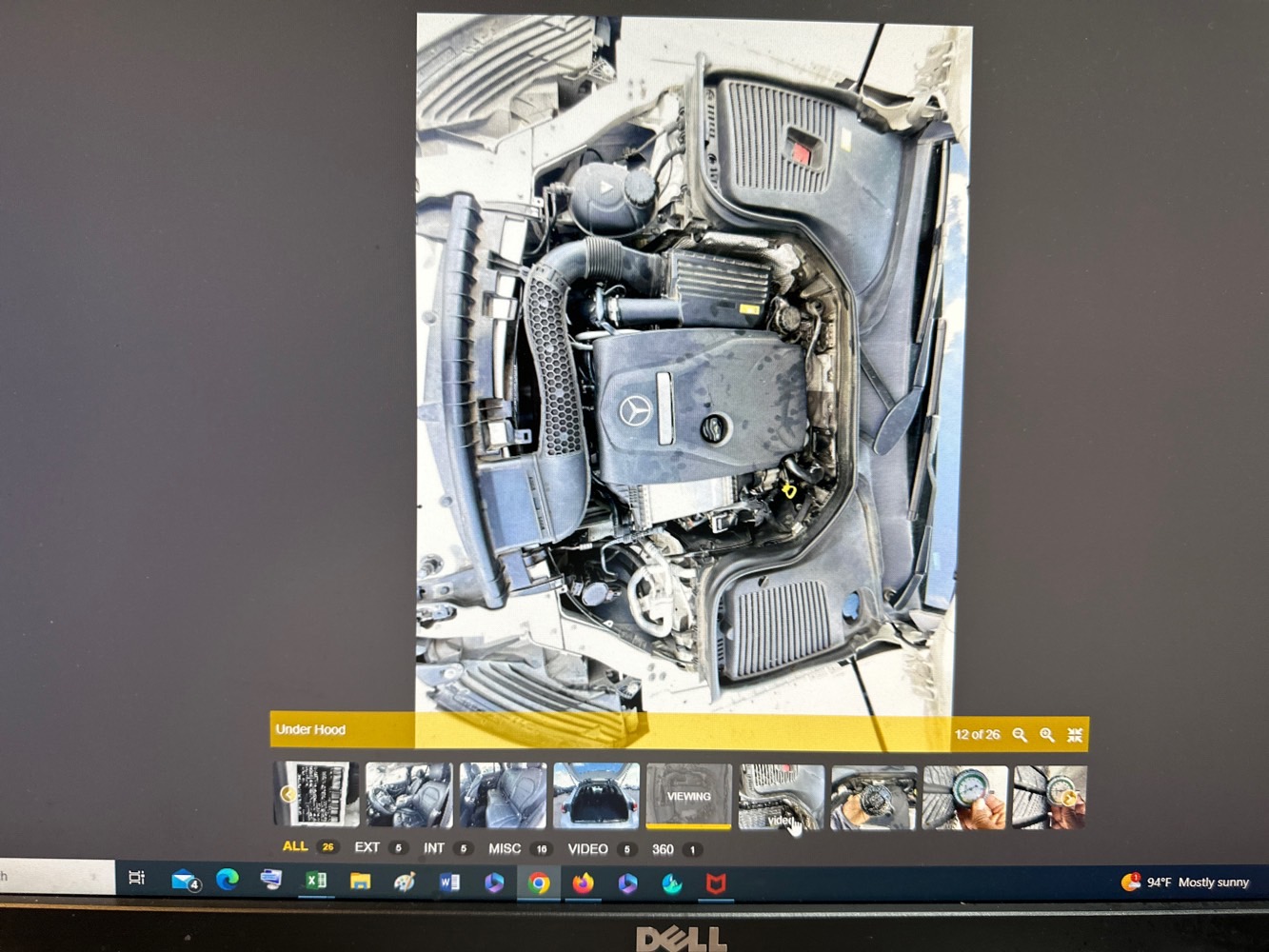This screenshot has height=952, width=1269.
Task: Switch to Google Chrome in taskbar
Action: click(539, 884)
